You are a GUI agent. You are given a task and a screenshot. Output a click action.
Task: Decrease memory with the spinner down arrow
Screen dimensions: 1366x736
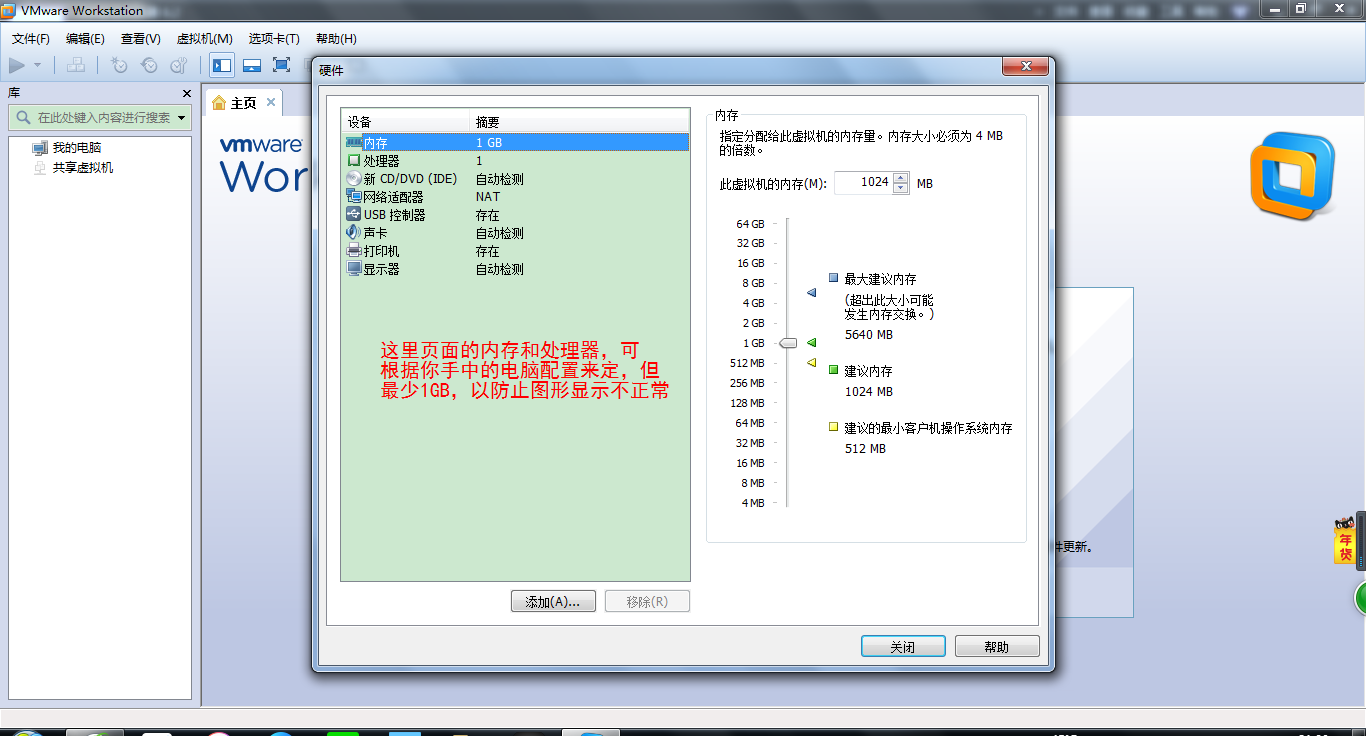tap(901, 188)
